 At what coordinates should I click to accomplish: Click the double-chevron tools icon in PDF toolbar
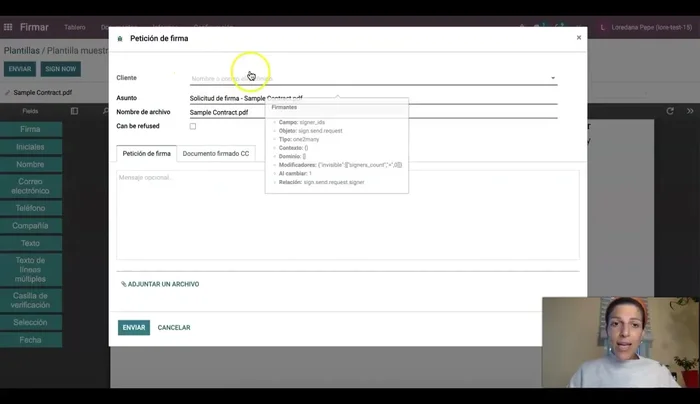point(690,111)
